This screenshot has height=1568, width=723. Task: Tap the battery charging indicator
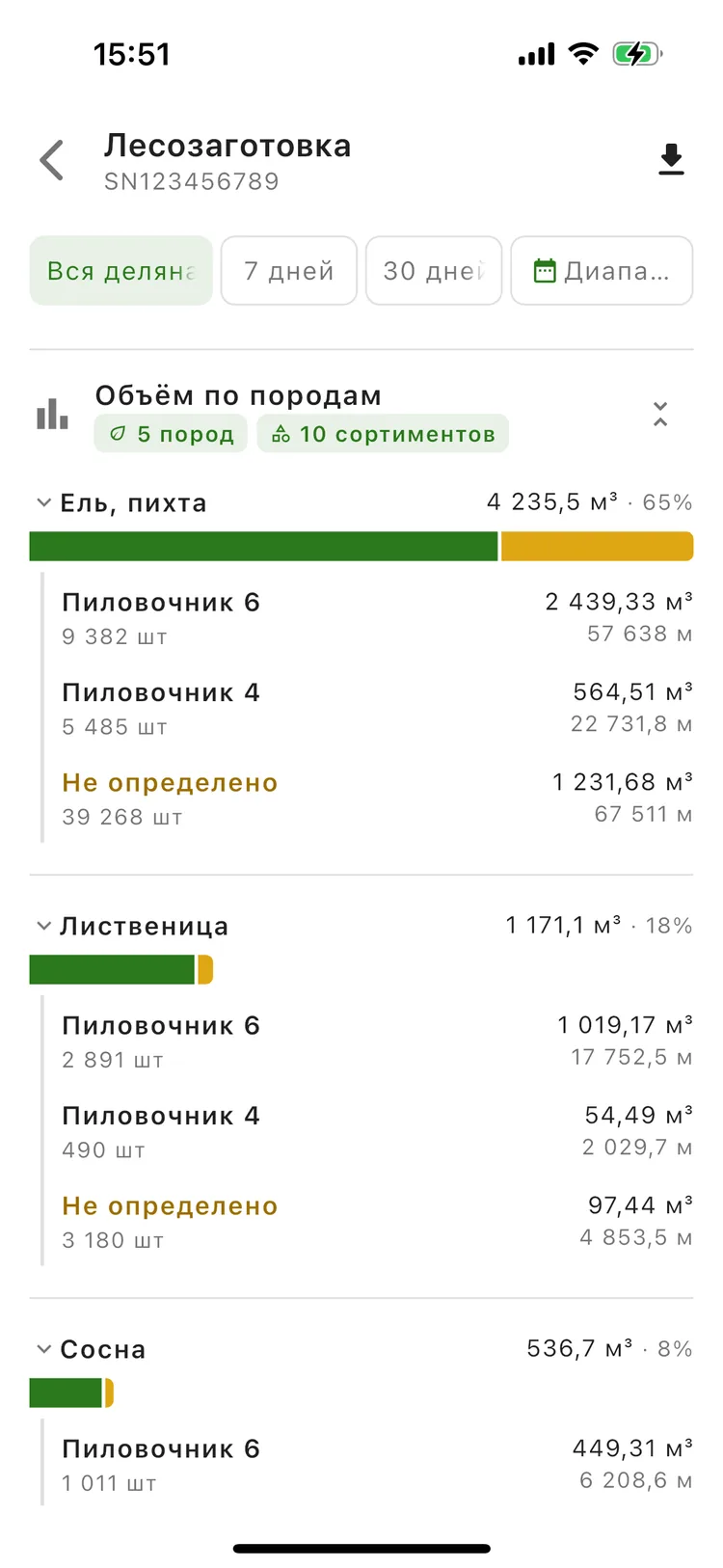[x=637, y=54]
